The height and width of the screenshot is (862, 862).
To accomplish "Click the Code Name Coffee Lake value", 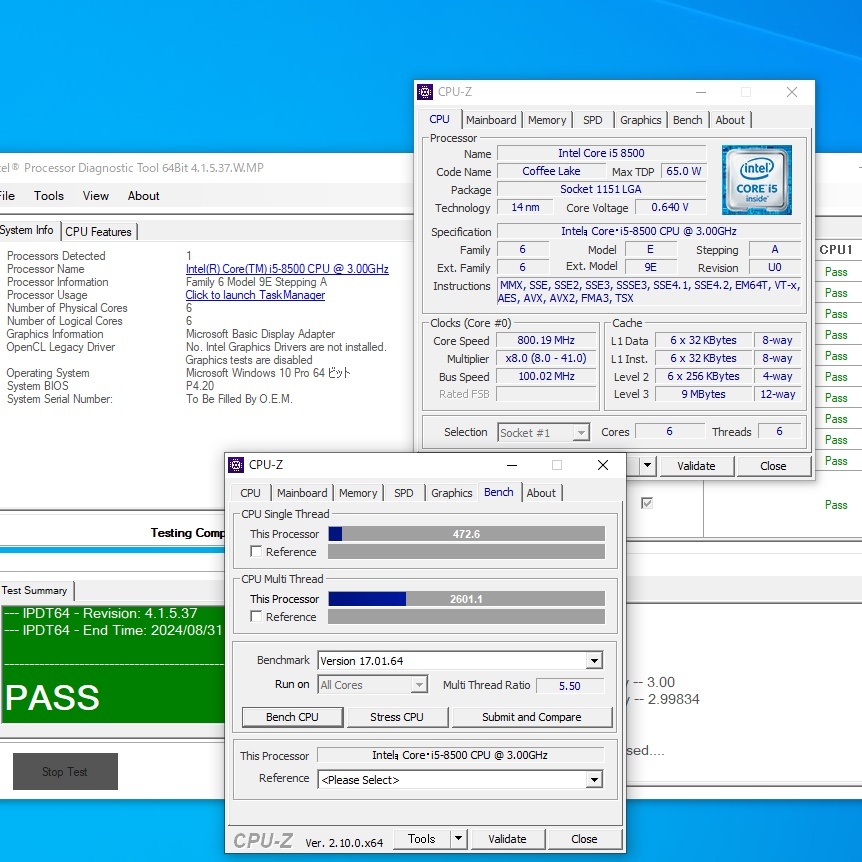I will point(551,171).
